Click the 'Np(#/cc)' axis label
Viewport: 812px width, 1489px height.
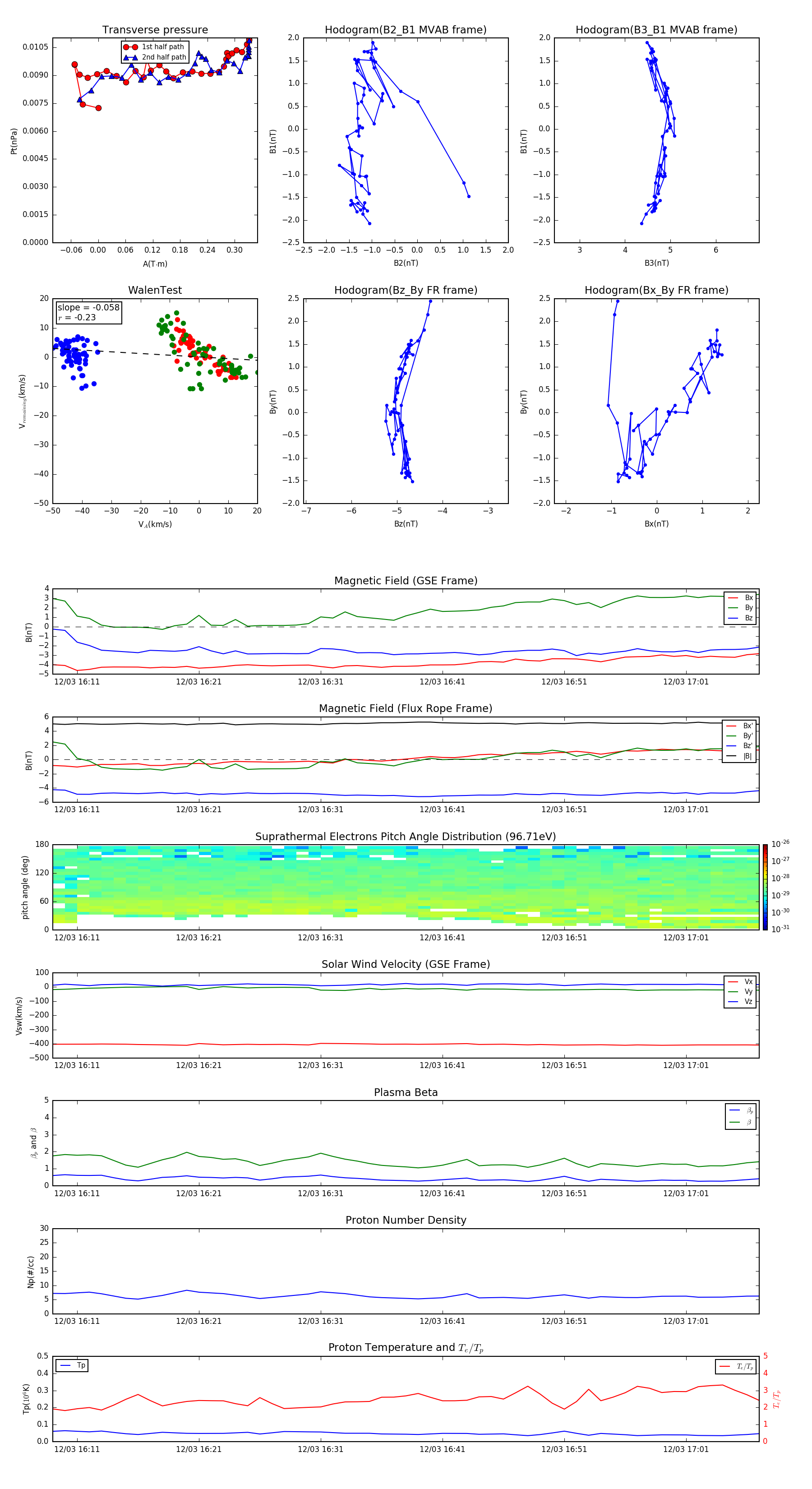point(31,1271)
